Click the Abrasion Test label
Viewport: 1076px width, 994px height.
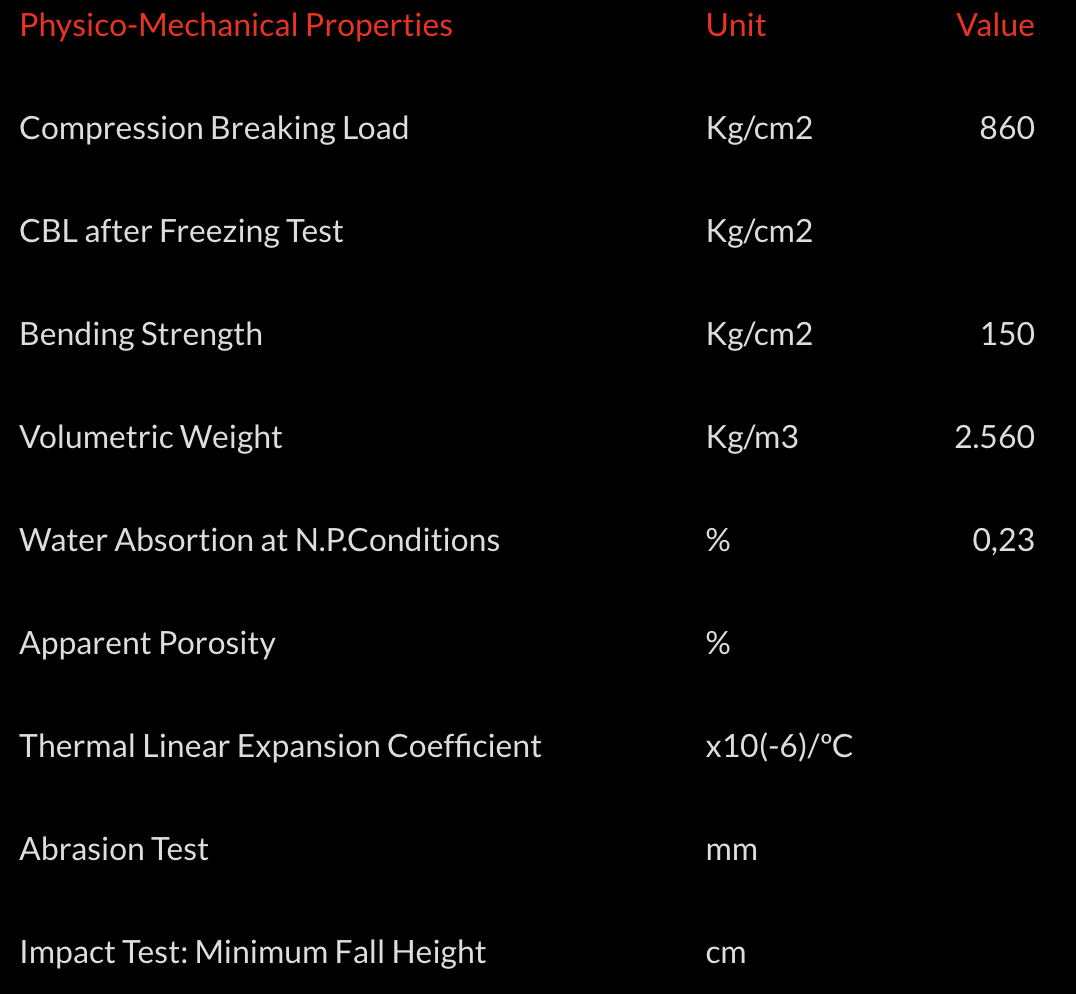pyautogui.click(x=114, y=849)
